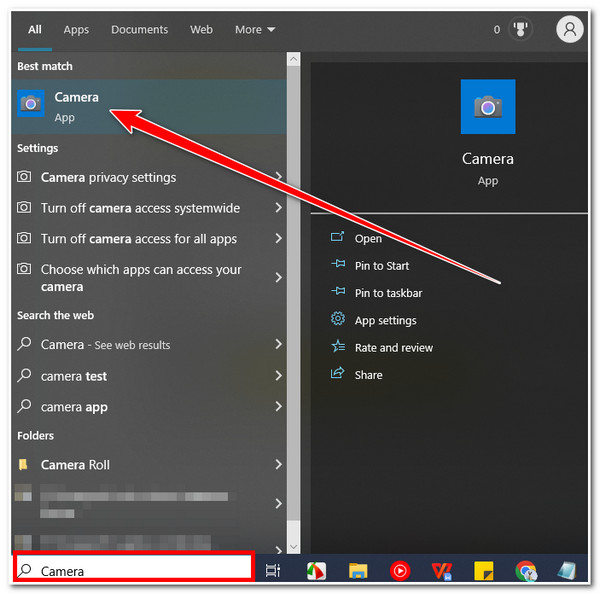The image size is (600, 594).
Task: Open the red V app on taskbar
Action: (442, 571)
